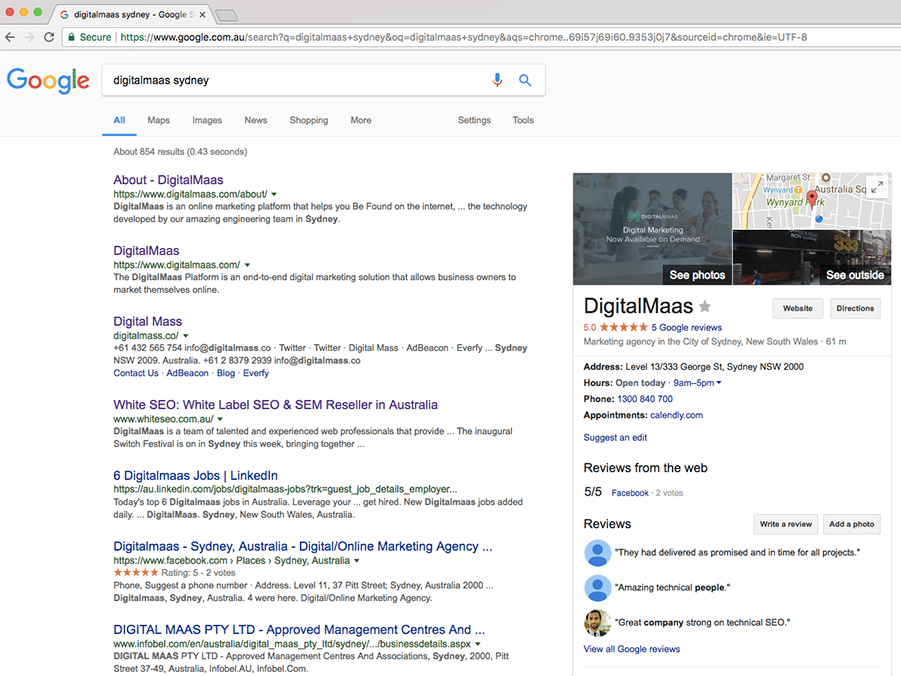Open the 5 Google reviews link
The image size is (901, 676).
pyautogui.click(x=687, y=328)
